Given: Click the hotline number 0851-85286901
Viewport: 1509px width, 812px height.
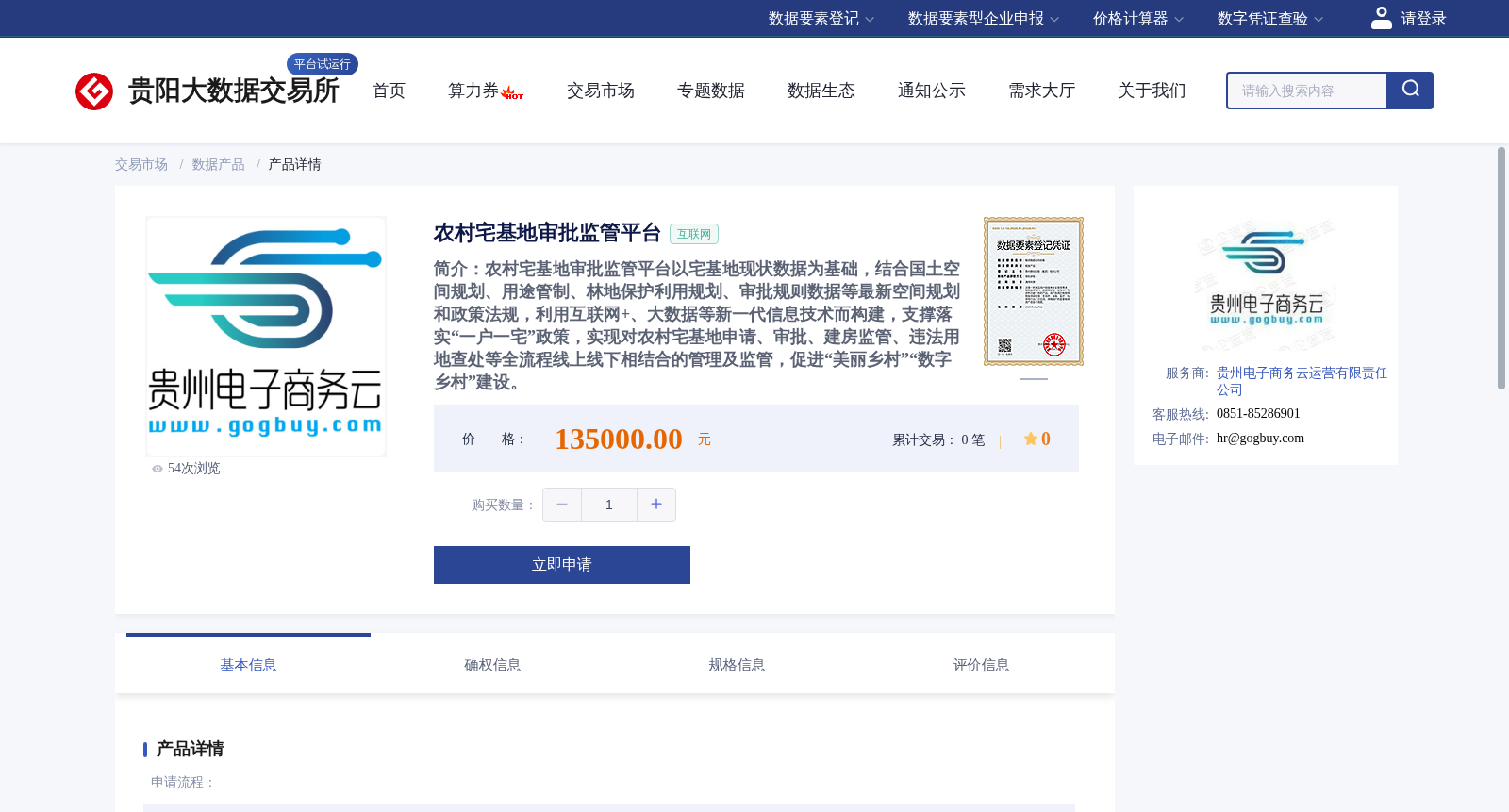Looking at the screenshot, I should click(1258, 414).
